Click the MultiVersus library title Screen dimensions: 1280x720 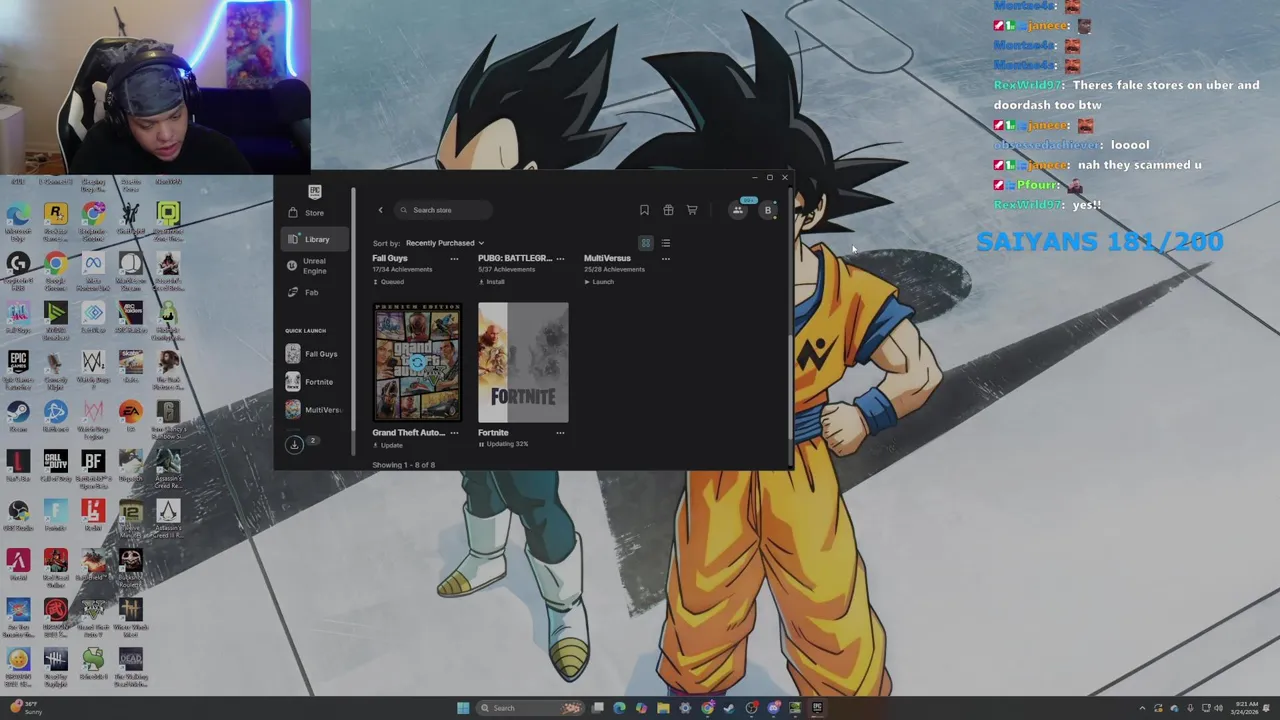607,258
